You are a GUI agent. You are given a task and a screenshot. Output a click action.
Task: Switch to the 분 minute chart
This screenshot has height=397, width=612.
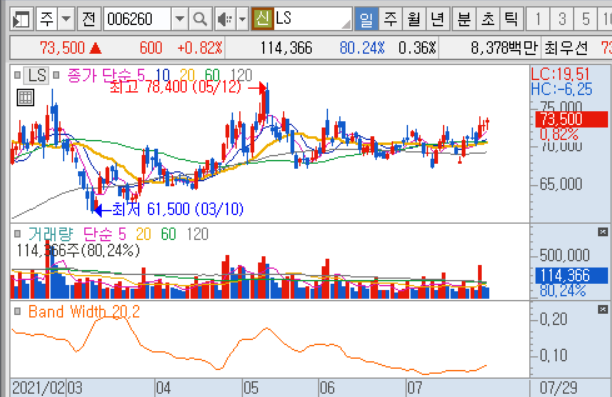[x=464, y=19]
